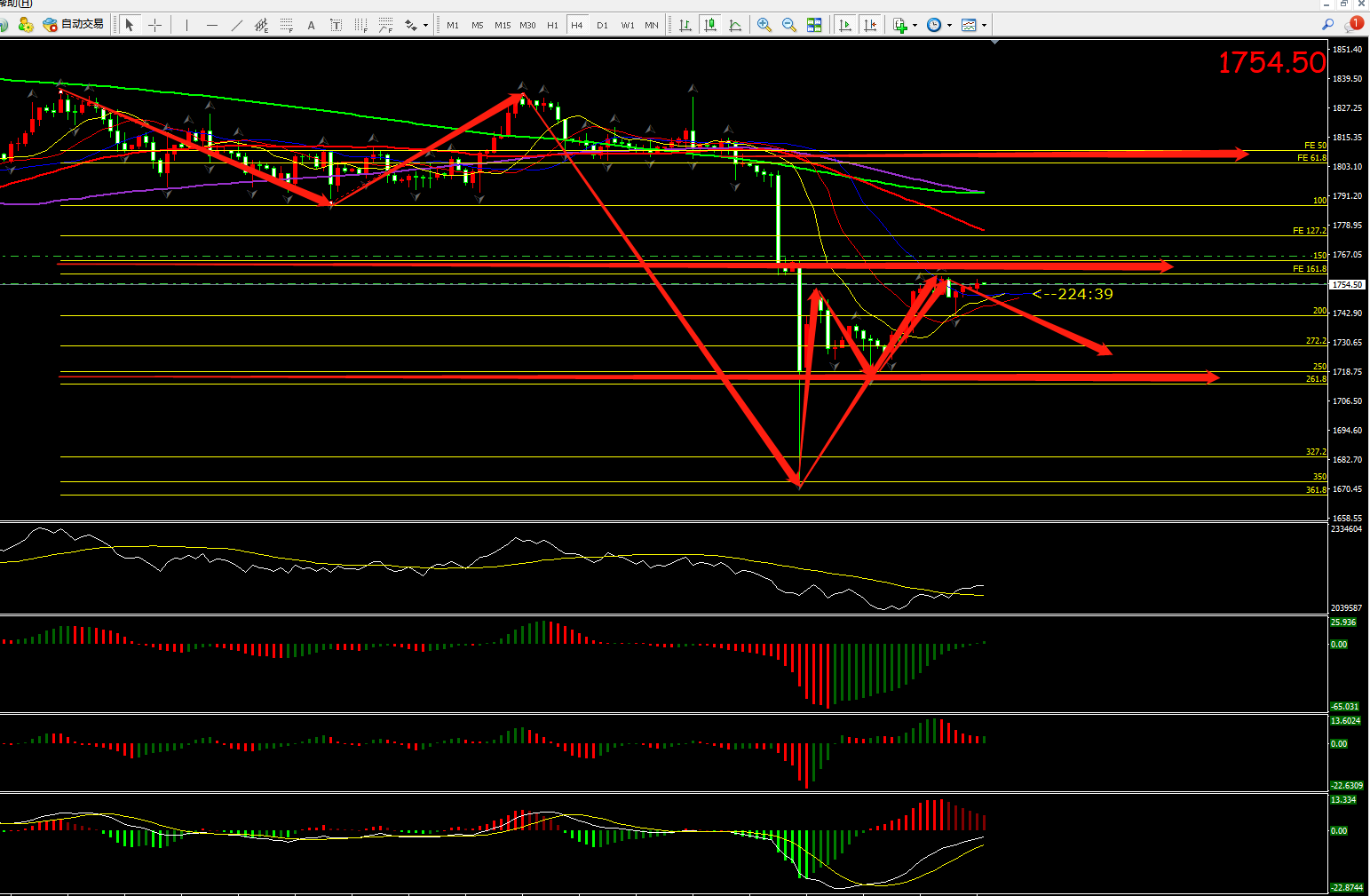Zoom in on the chart
Screen dimensions: 1370x896
(x=764, y=25)
